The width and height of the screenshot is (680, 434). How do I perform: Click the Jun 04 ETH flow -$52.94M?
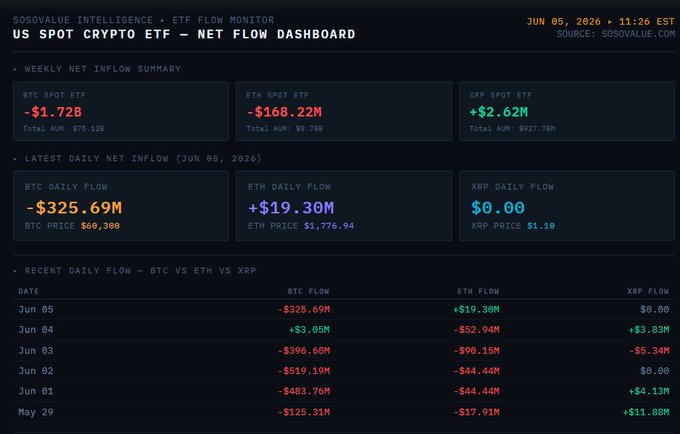[x=476, y=330]
